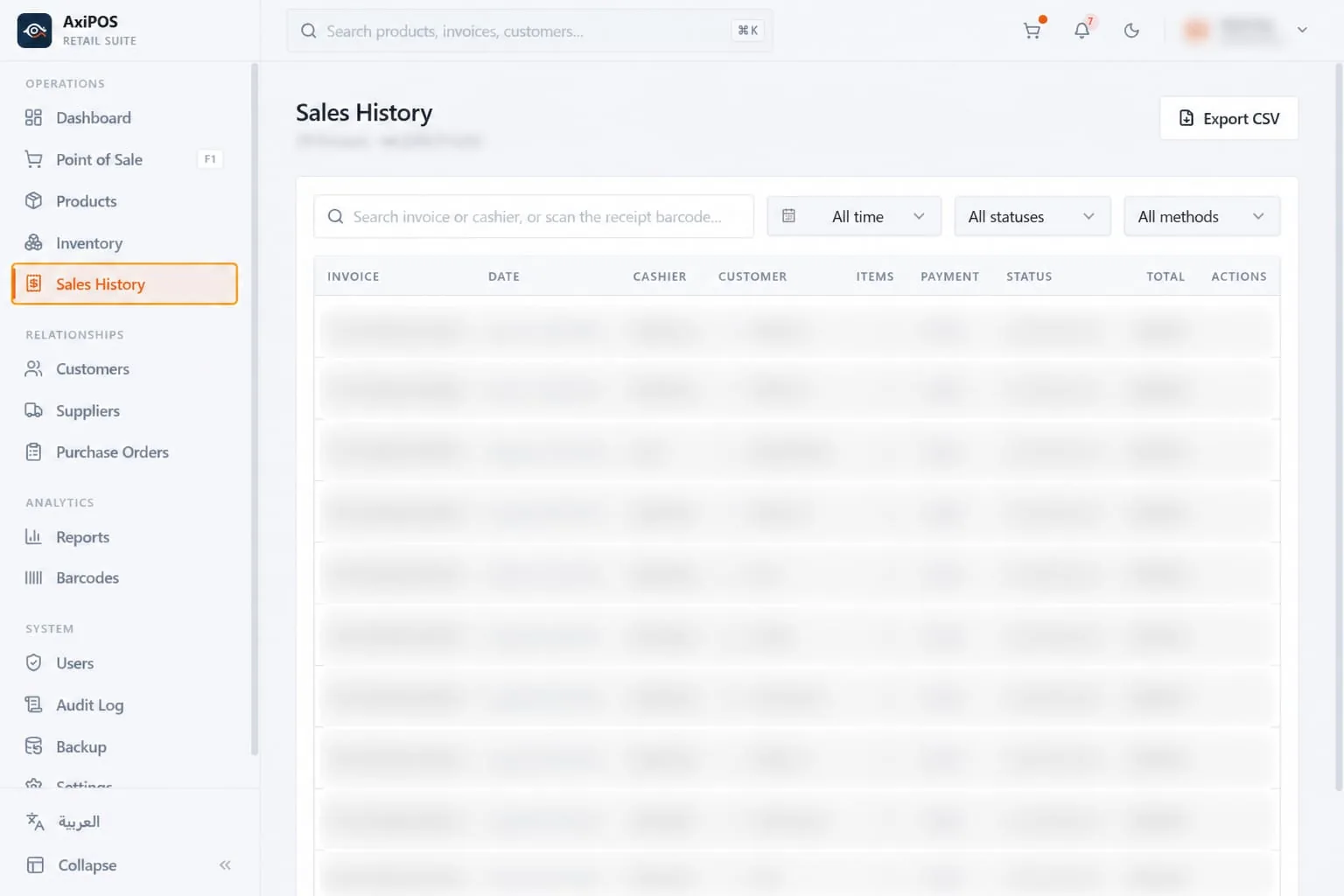Click the Purchase Orders clipboard icon

(33, 452)
